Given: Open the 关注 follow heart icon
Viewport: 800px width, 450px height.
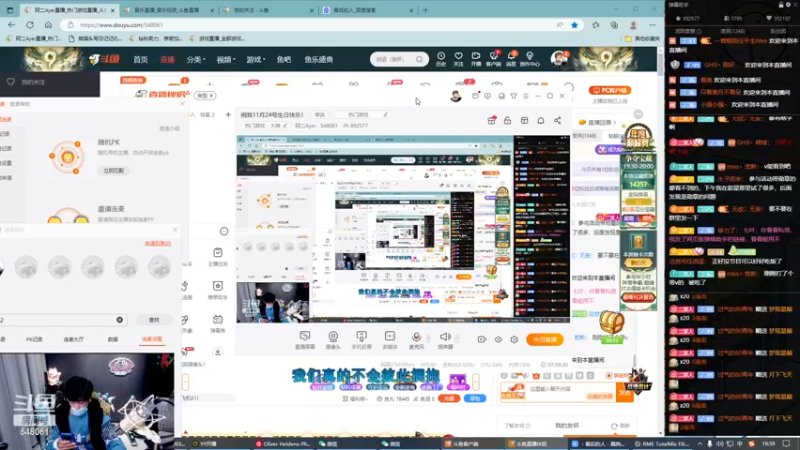Looking at the screenshot, I should point(458,59).
